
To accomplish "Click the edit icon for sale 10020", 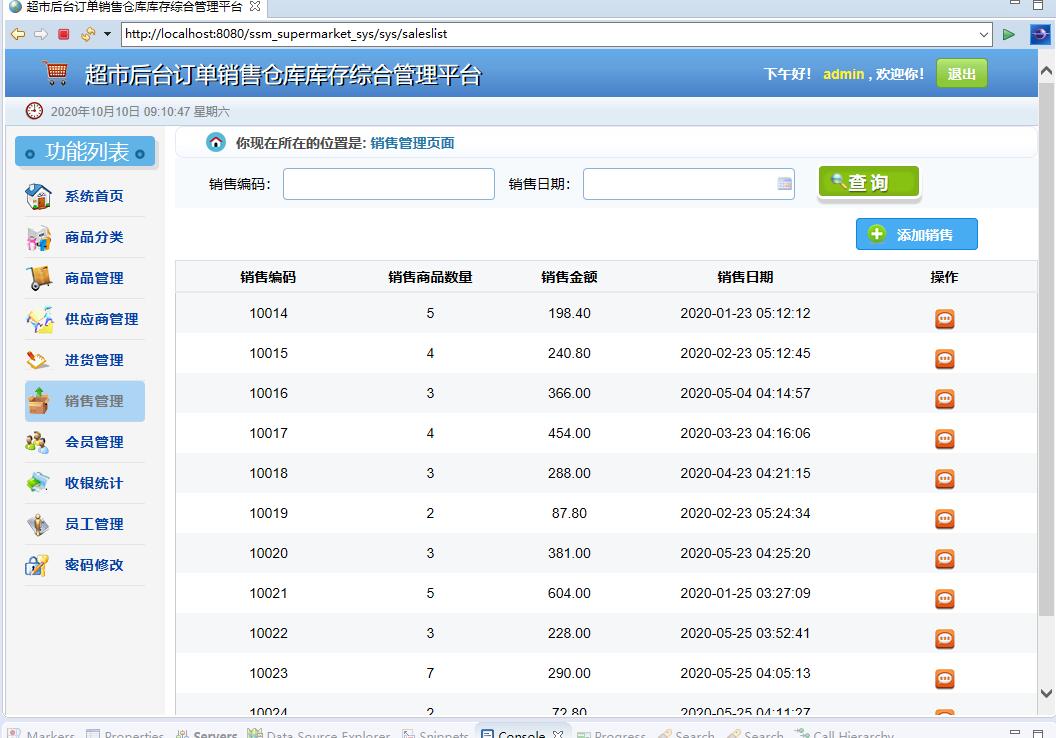I will point(944,559).
